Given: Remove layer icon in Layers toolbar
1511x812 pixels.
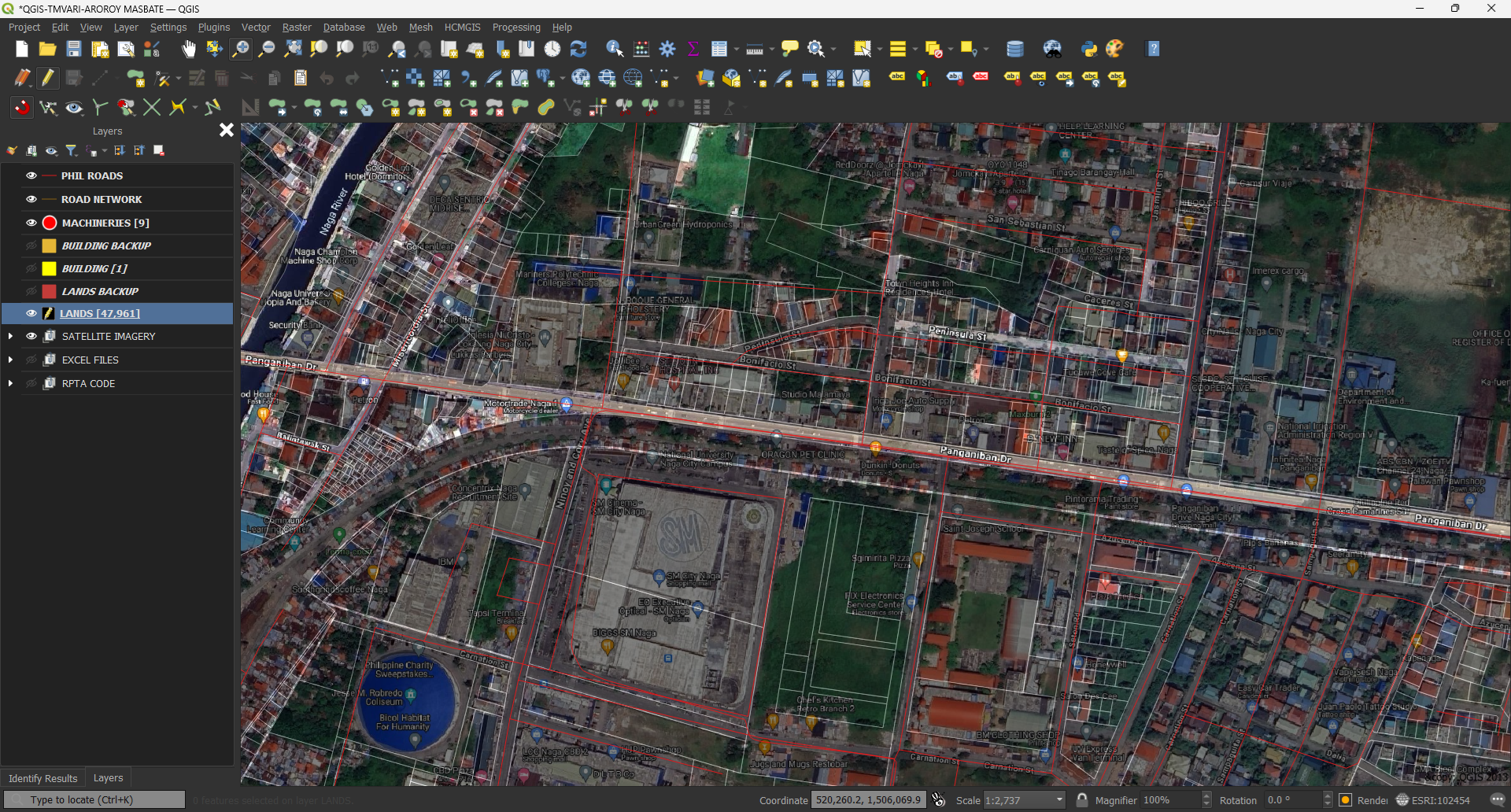Looking at the screenshot, I should pyautogui.click(x=159, y=150).
